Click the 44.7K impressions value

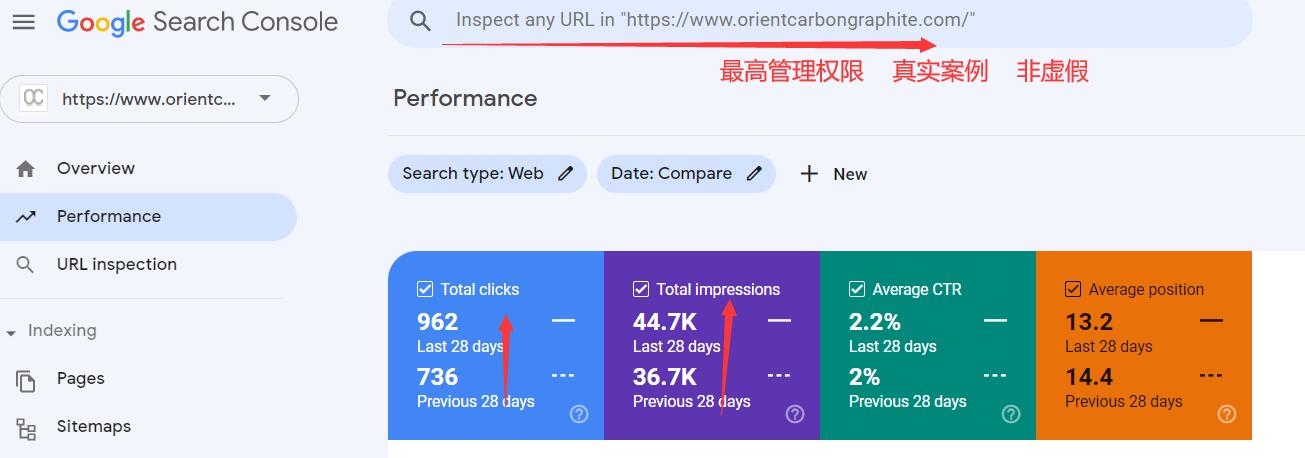point(665,322)
